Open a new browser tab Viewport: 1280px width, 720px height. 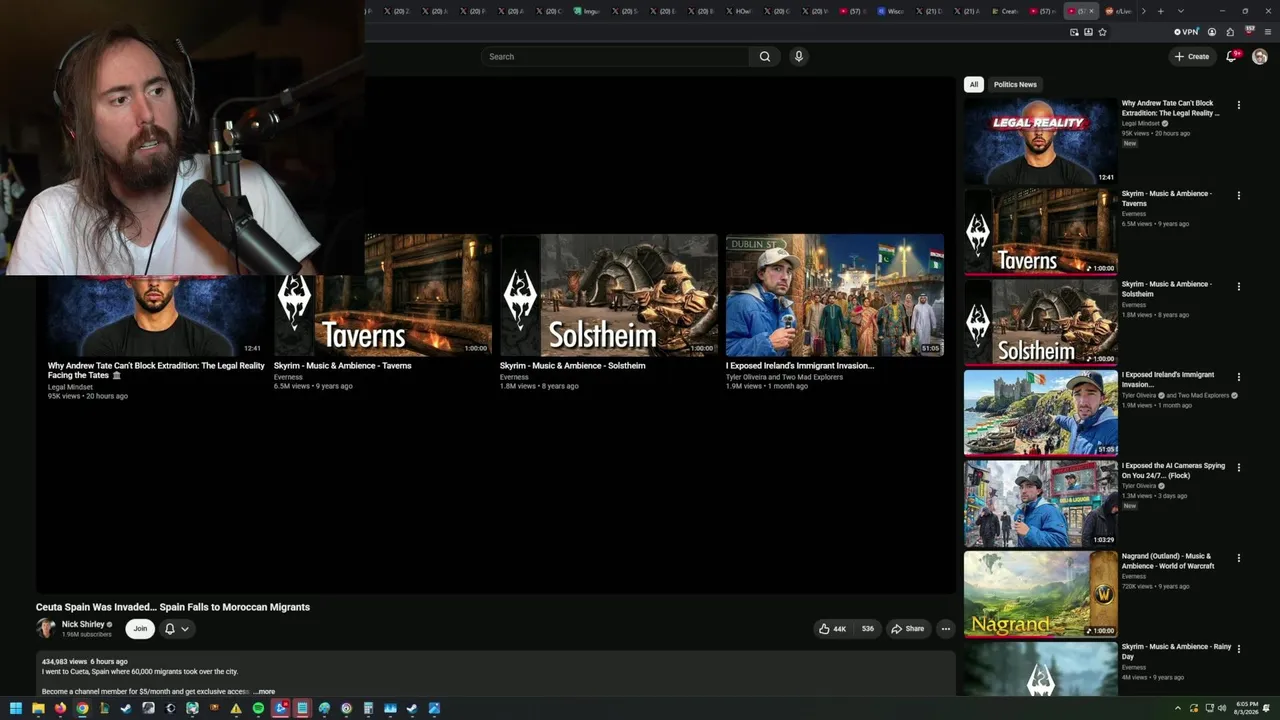click(1160, 11)
